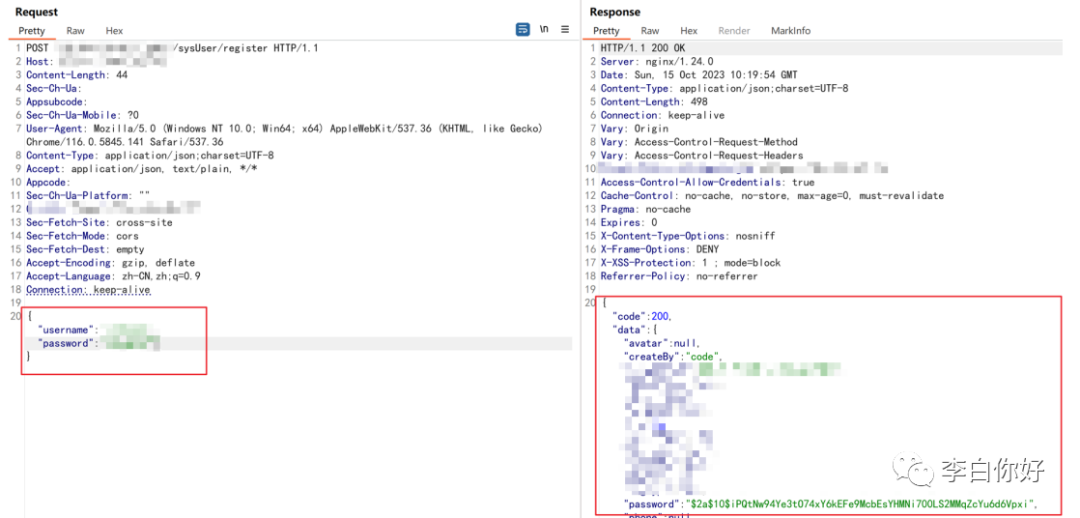Click the Date: Sun, 15 Oct 2023 header
This screenshot has width=1080, height=518.
pyautogui.click(x=699, y=75)
